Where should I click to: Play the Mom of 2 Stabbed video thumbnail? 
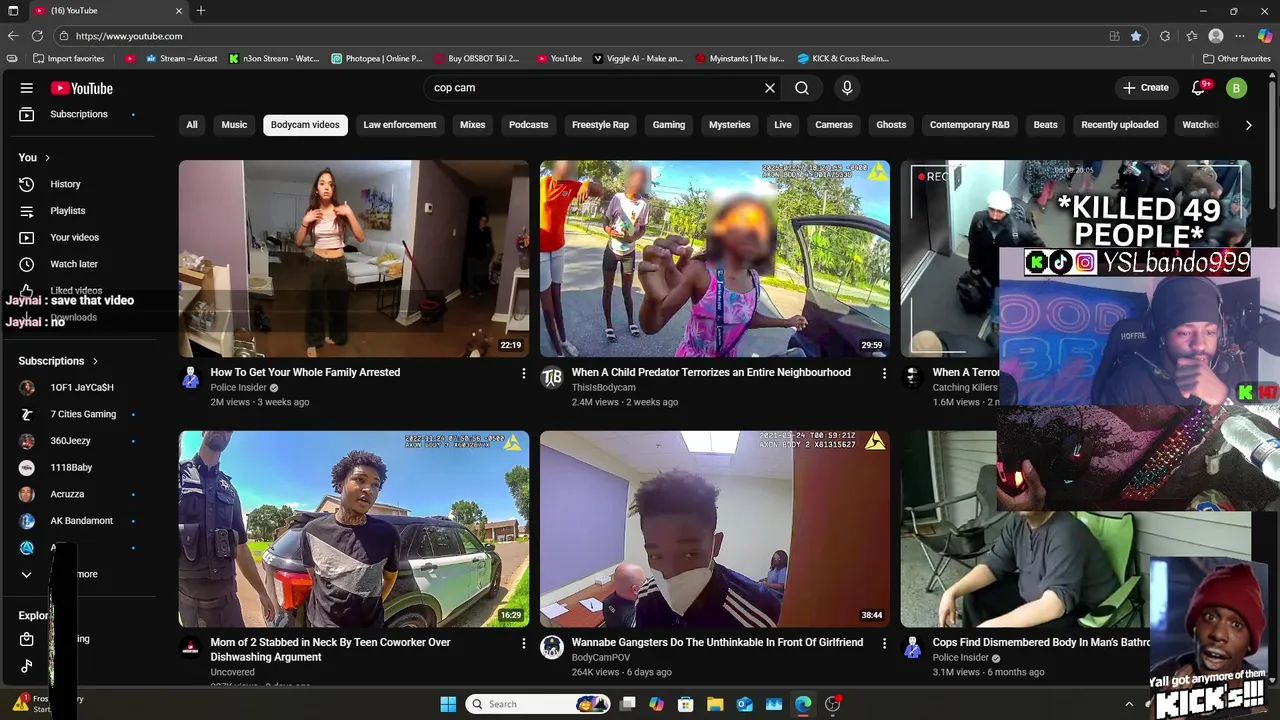pyautogui.click(x=354, y=529)
